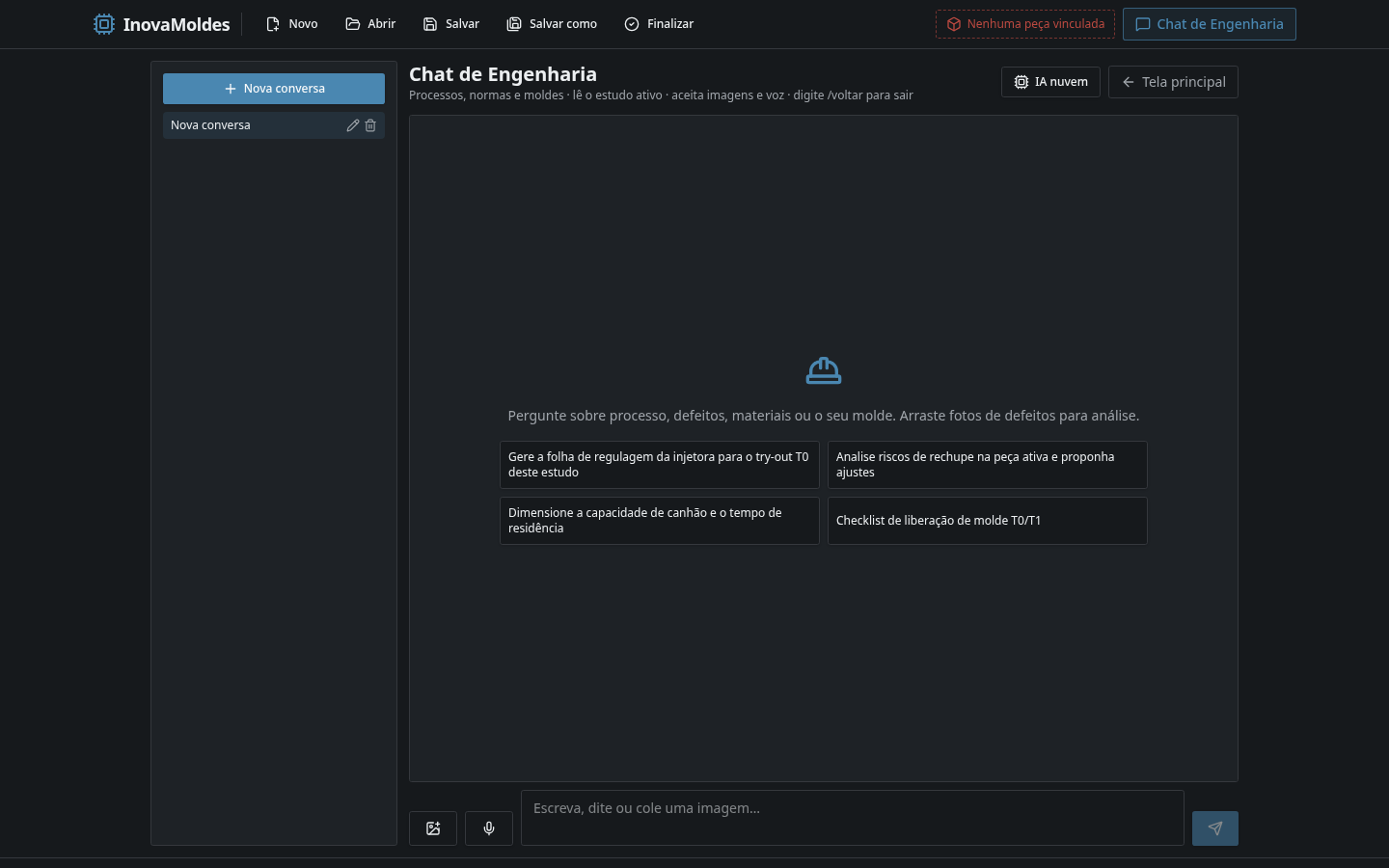The image size is (1389, 868).
Task: Attach an image with the image icon
Action: (x=433, y=828)
